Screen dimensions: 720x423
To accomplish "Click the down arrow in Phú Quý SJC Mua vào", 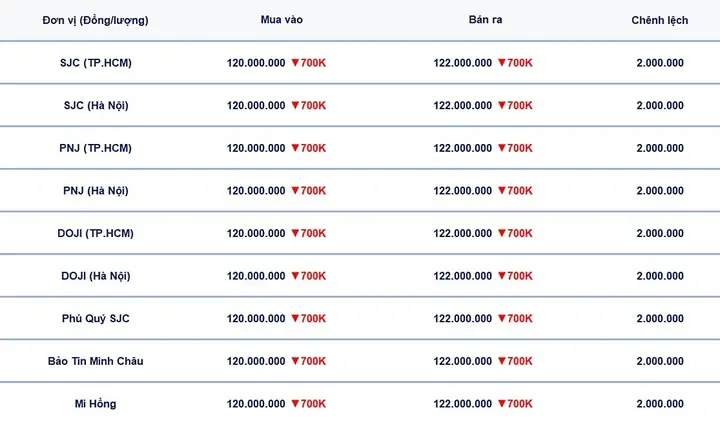I will pos(295,318).
